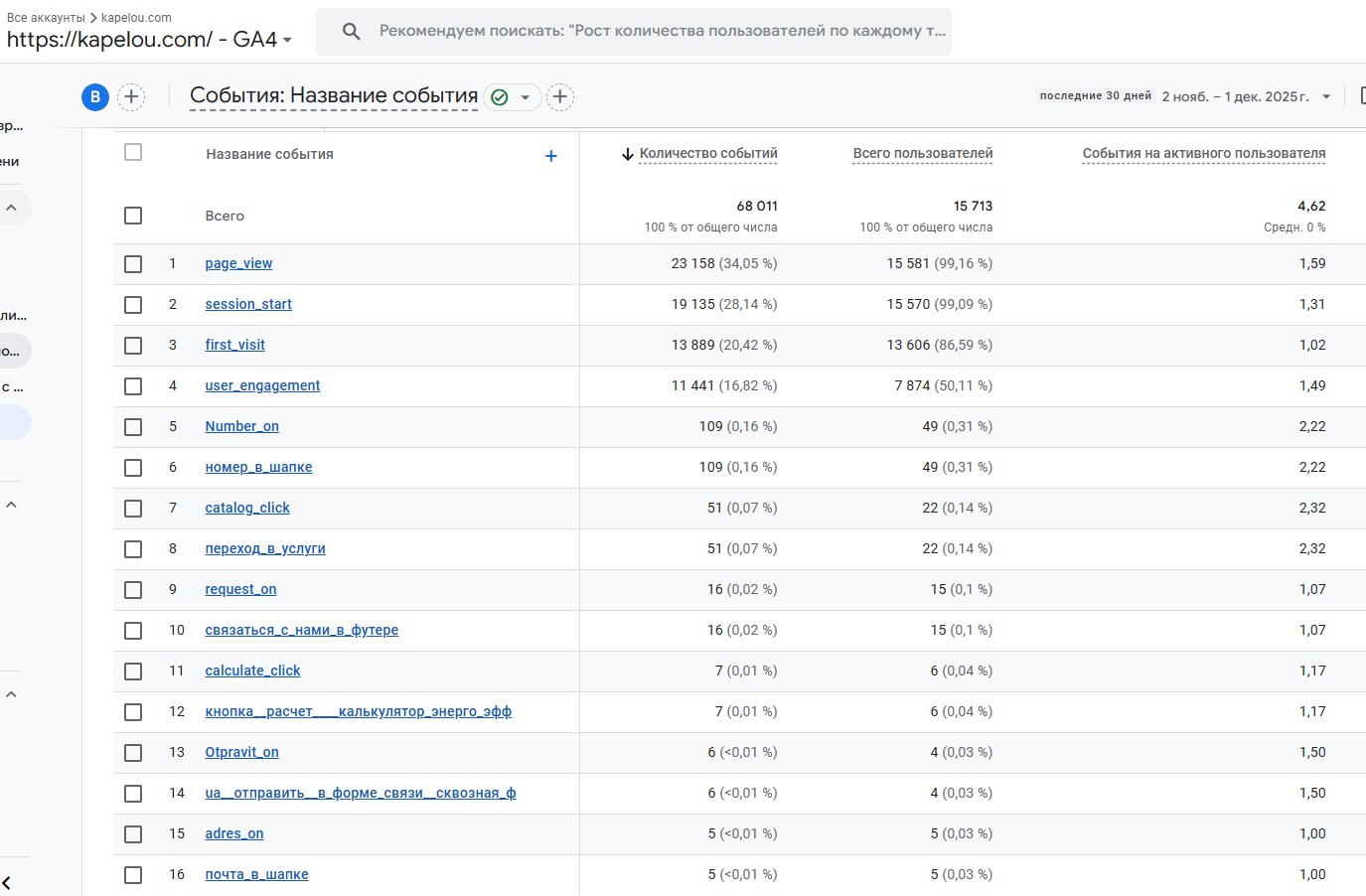Click the sort arrow beside Количество событий
Image resolution: width=1366 pixels, height=896 pixels.
(628, 154)
